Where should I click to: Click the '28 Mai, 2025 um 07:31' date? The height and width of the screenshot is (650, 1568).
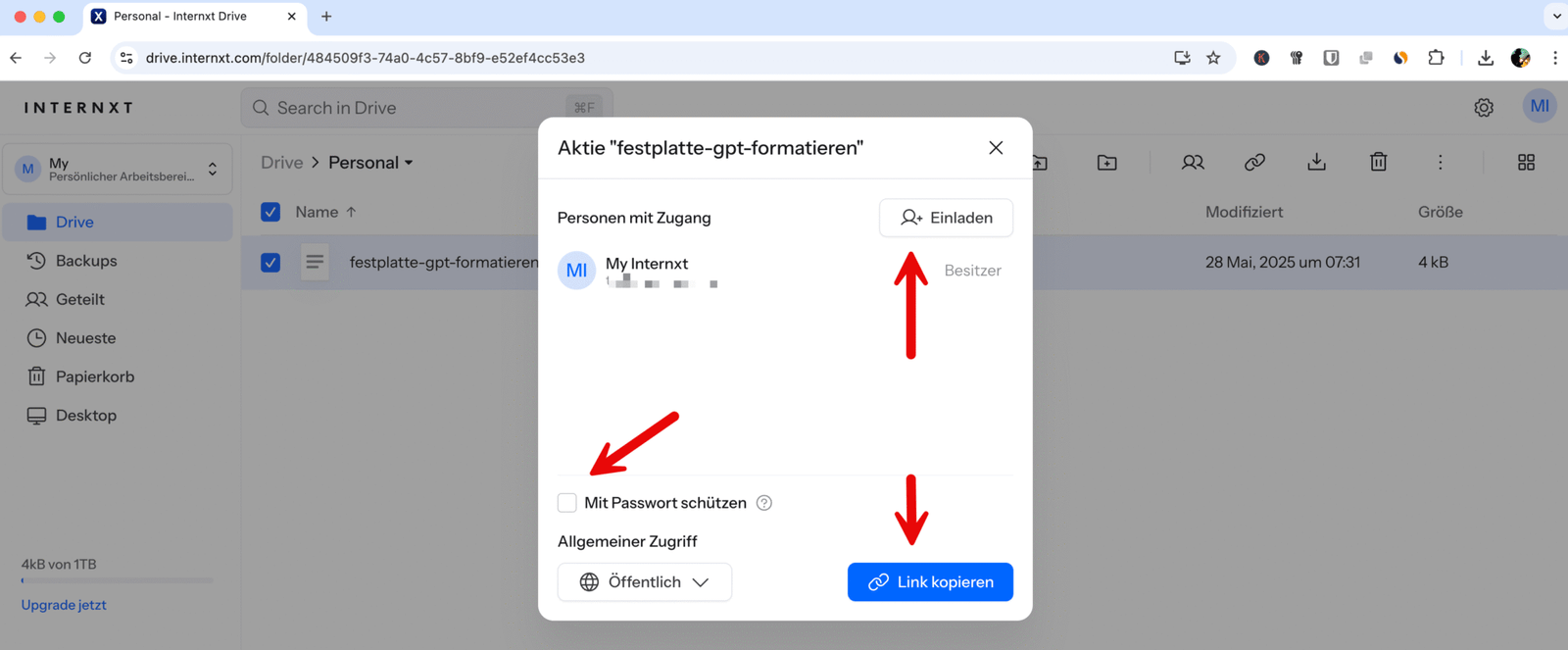click(x=1283, y=262)
